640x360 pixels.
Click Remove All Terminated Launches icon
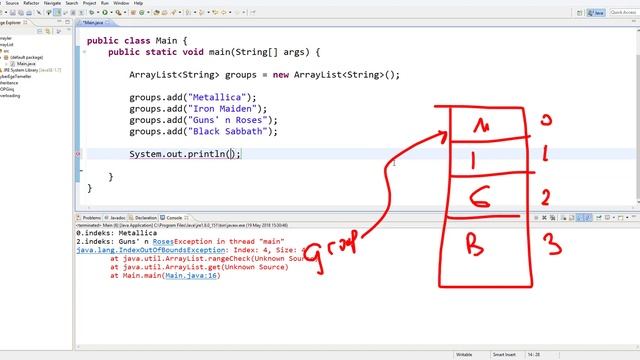tap(553, 218)
